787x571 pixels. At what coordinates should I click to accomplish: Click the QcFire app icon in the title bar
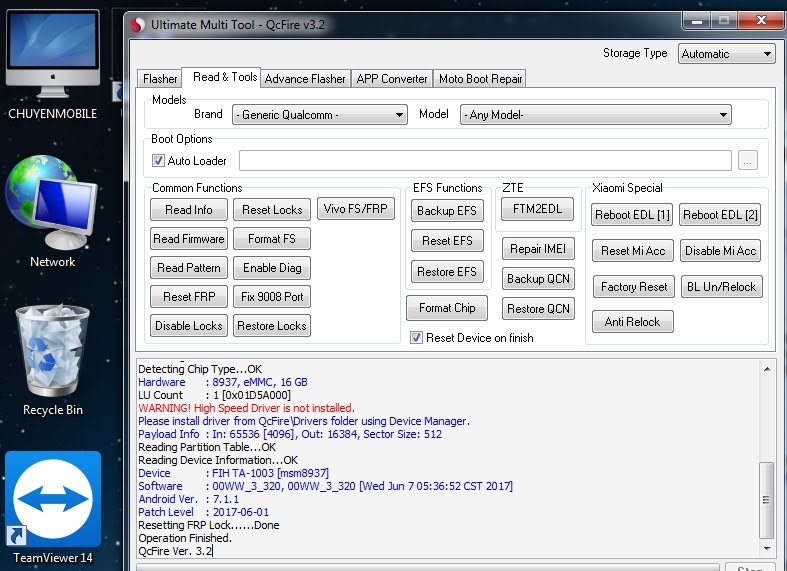(138, 25)
